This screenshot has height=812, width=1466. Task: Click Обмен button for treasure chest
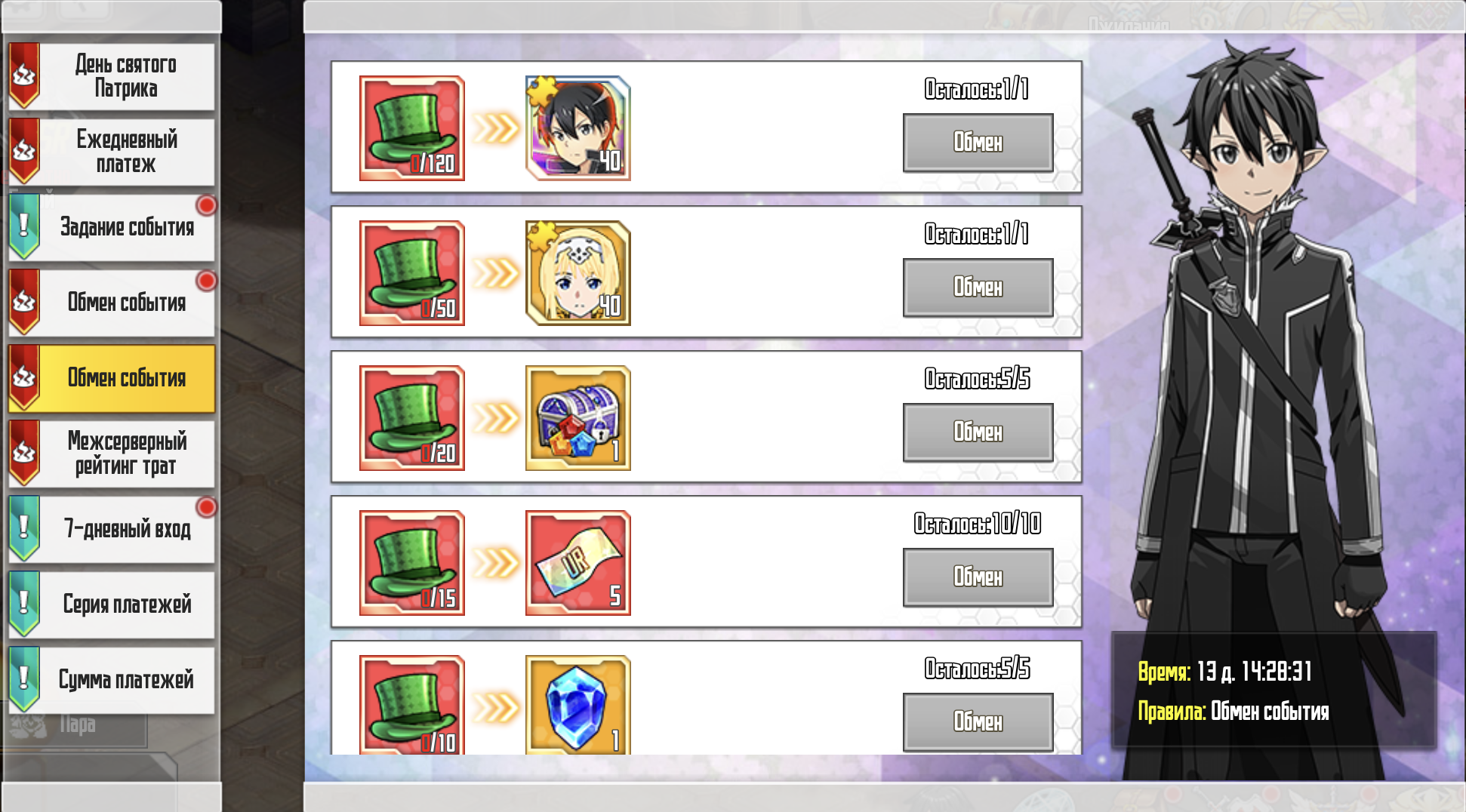point(978,432)
